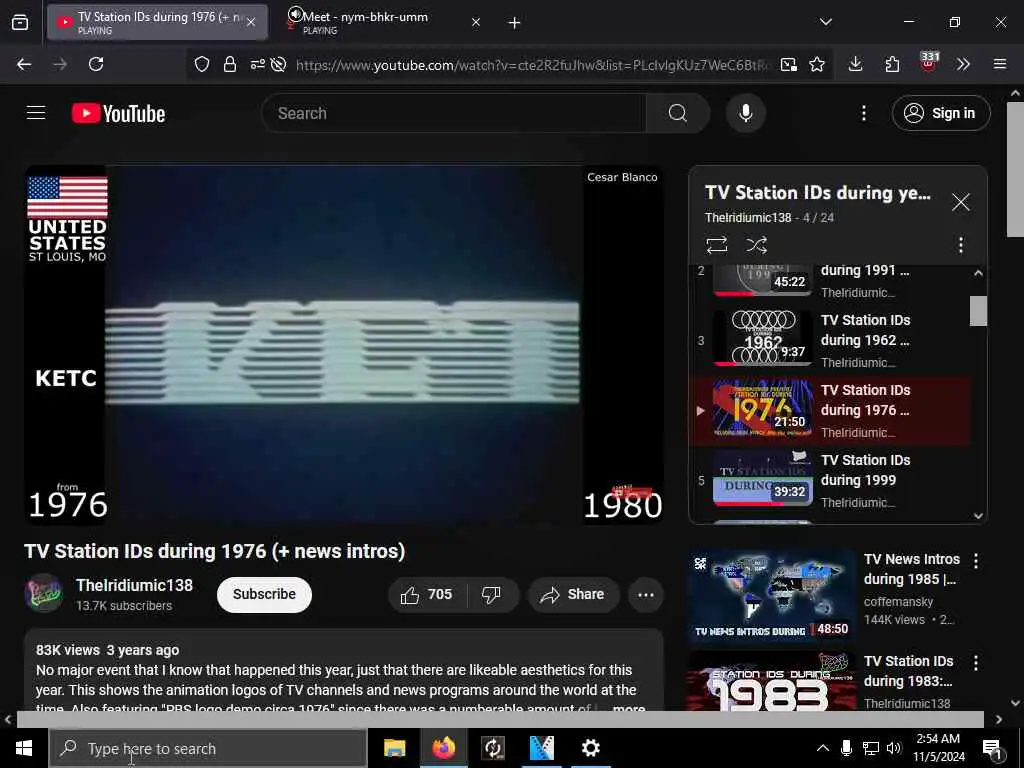Bookmark this page with the star icon

point(817,64)
